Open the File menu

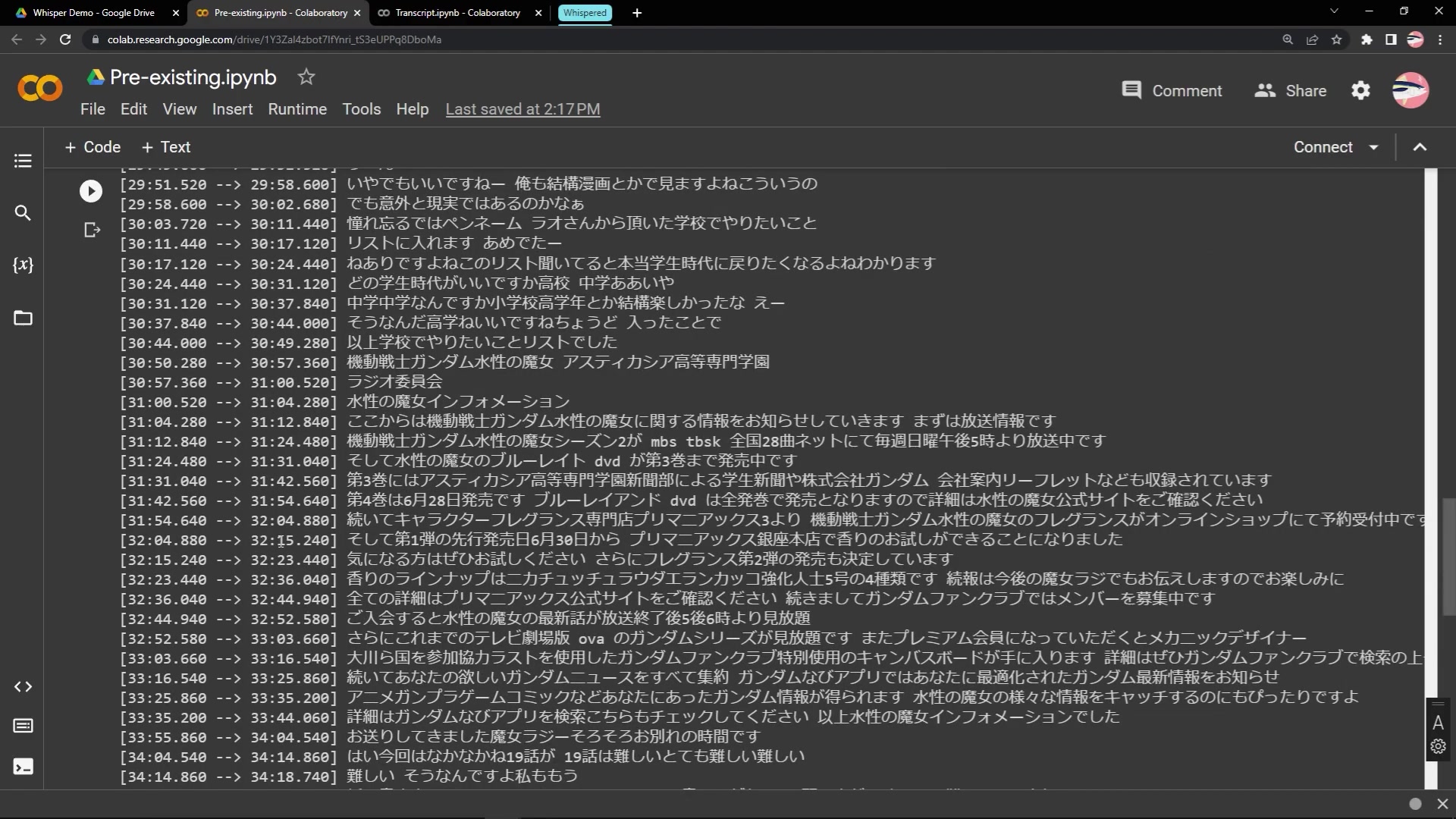point(93,109)
